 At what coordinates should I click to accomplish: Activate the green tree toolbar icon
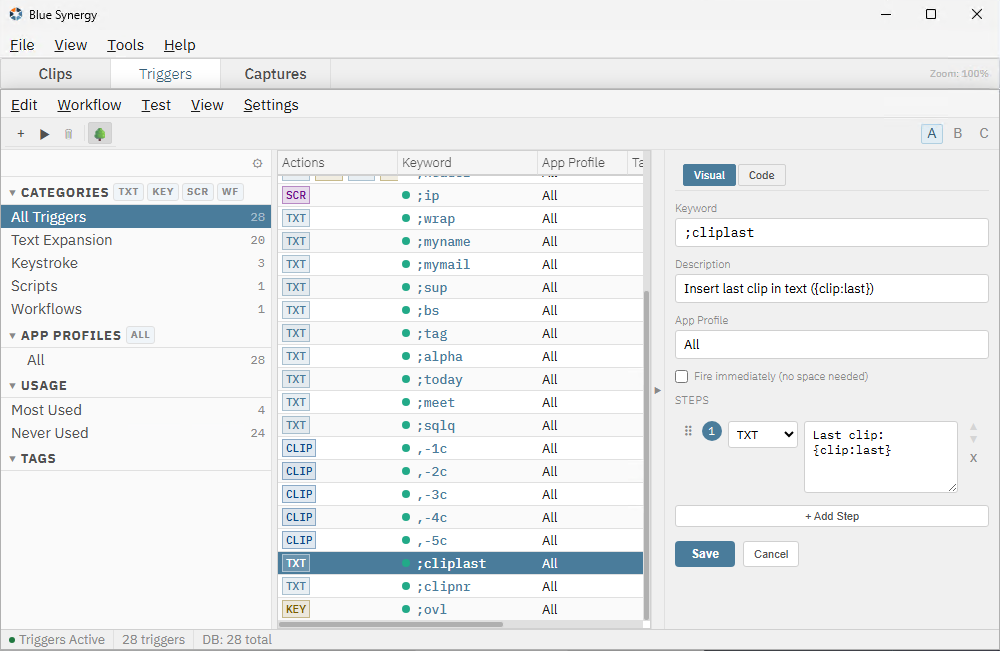[99, 133]
